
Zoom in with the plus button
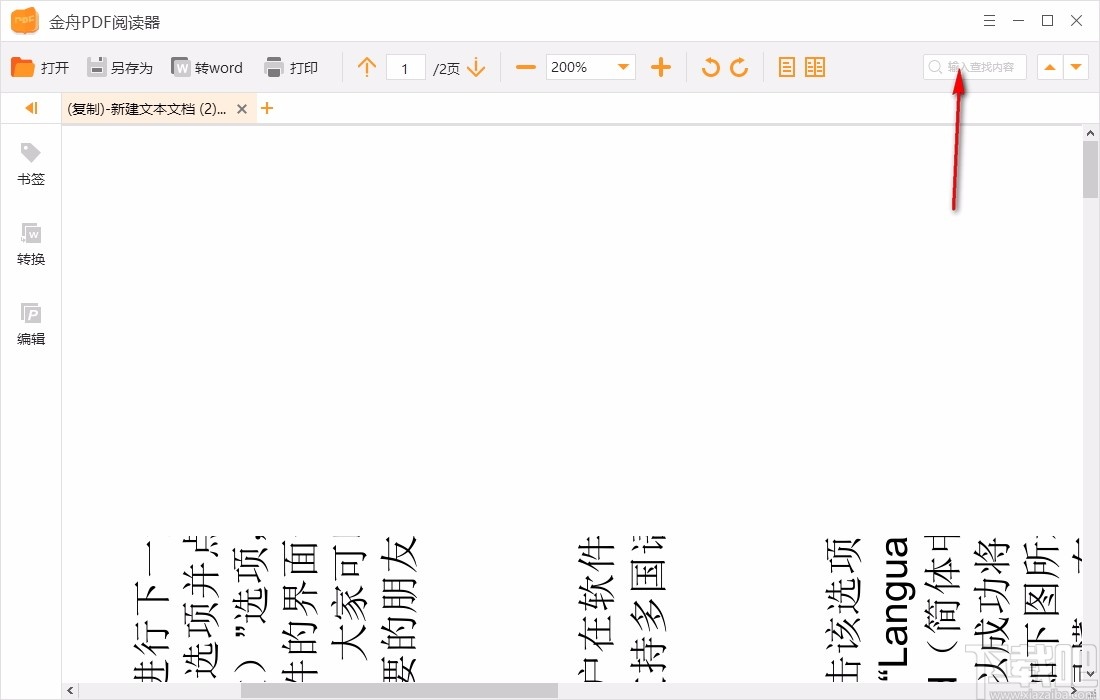point(661,67)
